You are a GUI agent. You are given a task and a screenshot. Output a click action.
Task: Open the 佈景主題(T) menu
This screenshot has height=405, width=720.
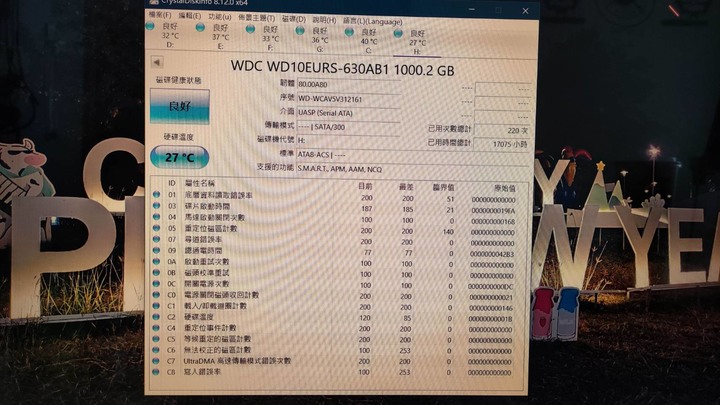click(x=257, y=18)
